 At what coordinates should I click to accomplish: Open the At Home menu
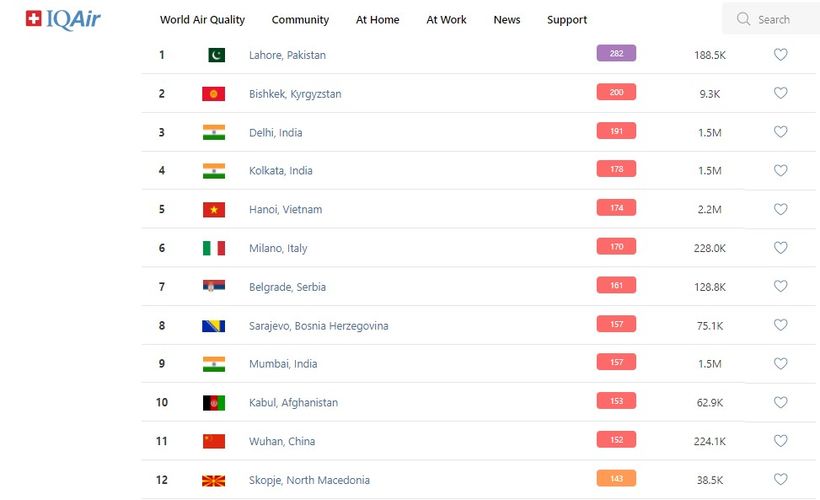point(377,20)
